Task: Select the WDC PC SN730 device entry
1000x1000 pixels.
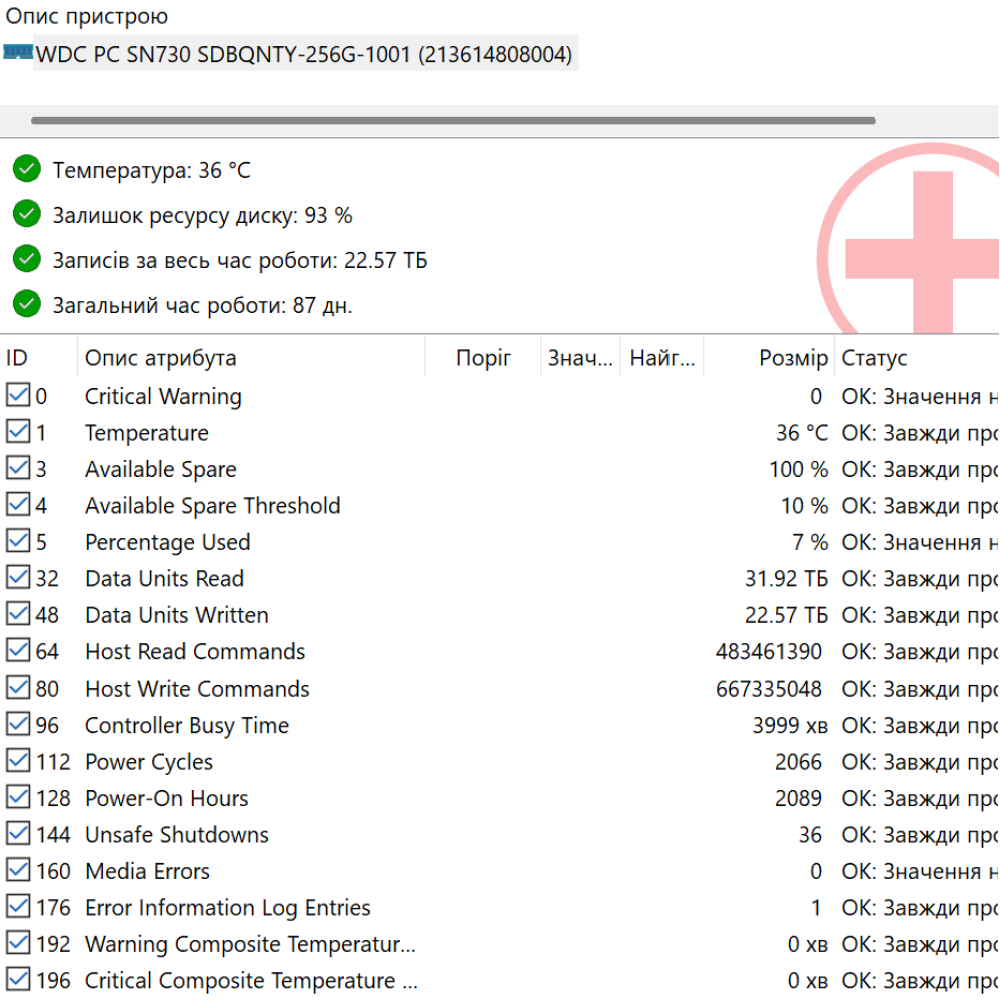Action: coord(303,54)
